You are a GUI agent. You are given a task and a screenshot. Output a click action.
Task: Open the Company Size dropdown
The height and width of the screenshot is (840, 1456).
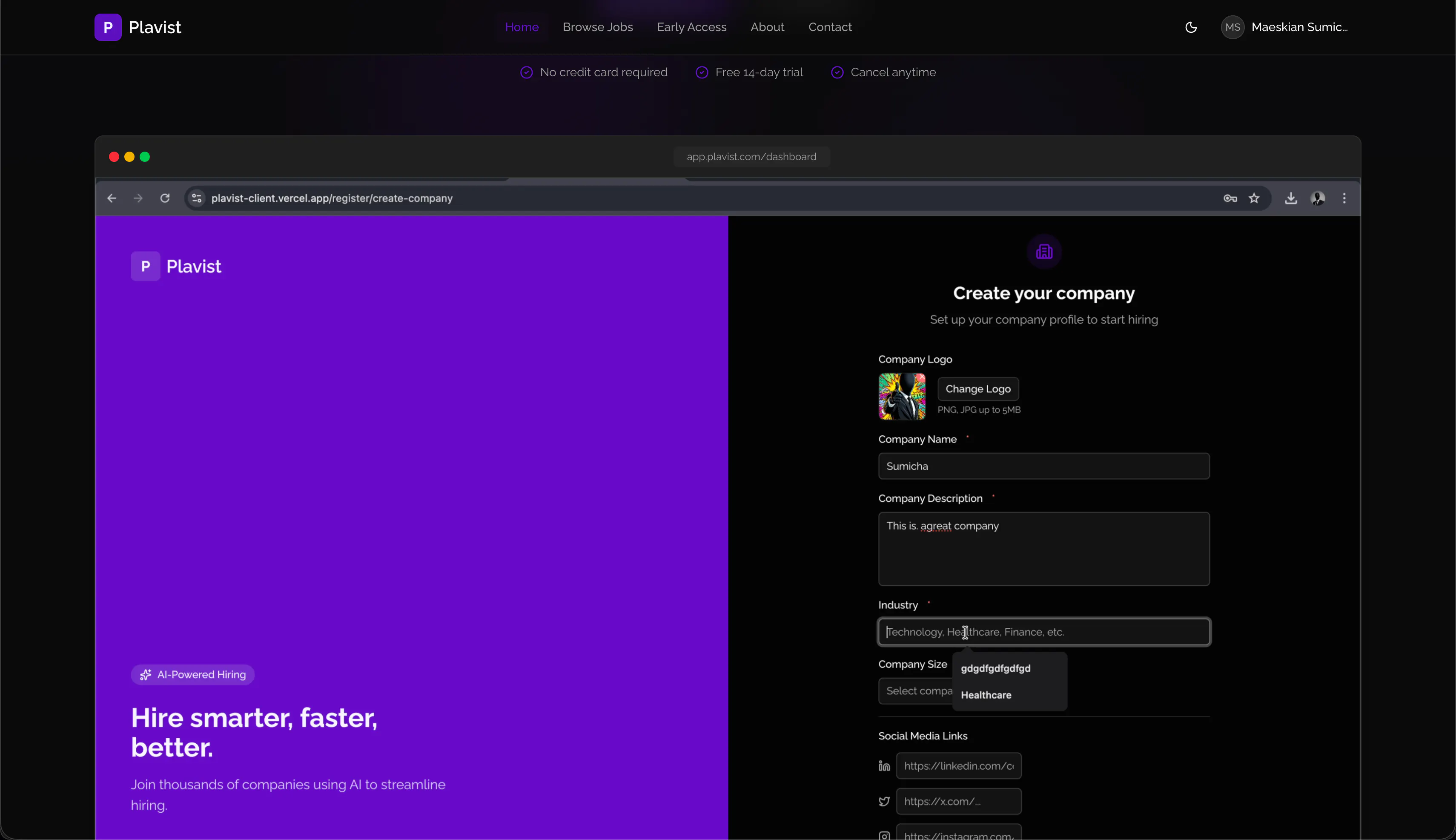click(916, 690)
